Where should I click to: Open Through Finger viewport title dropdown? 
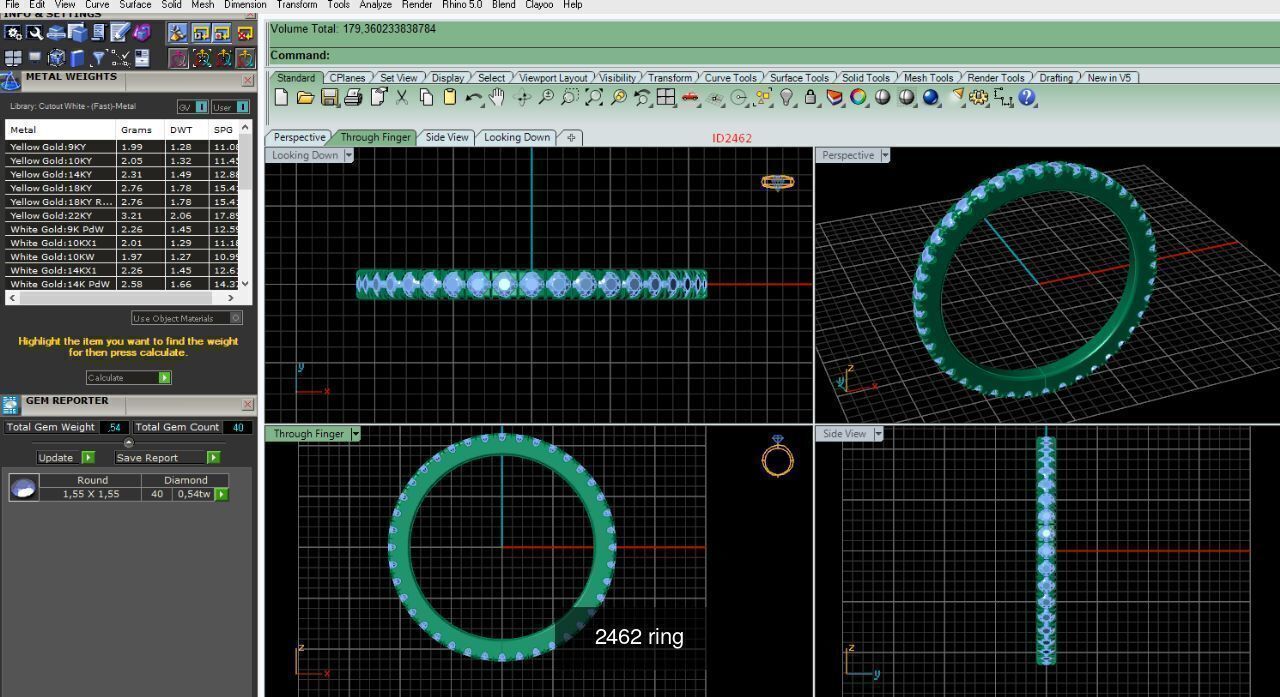[355, 434]
